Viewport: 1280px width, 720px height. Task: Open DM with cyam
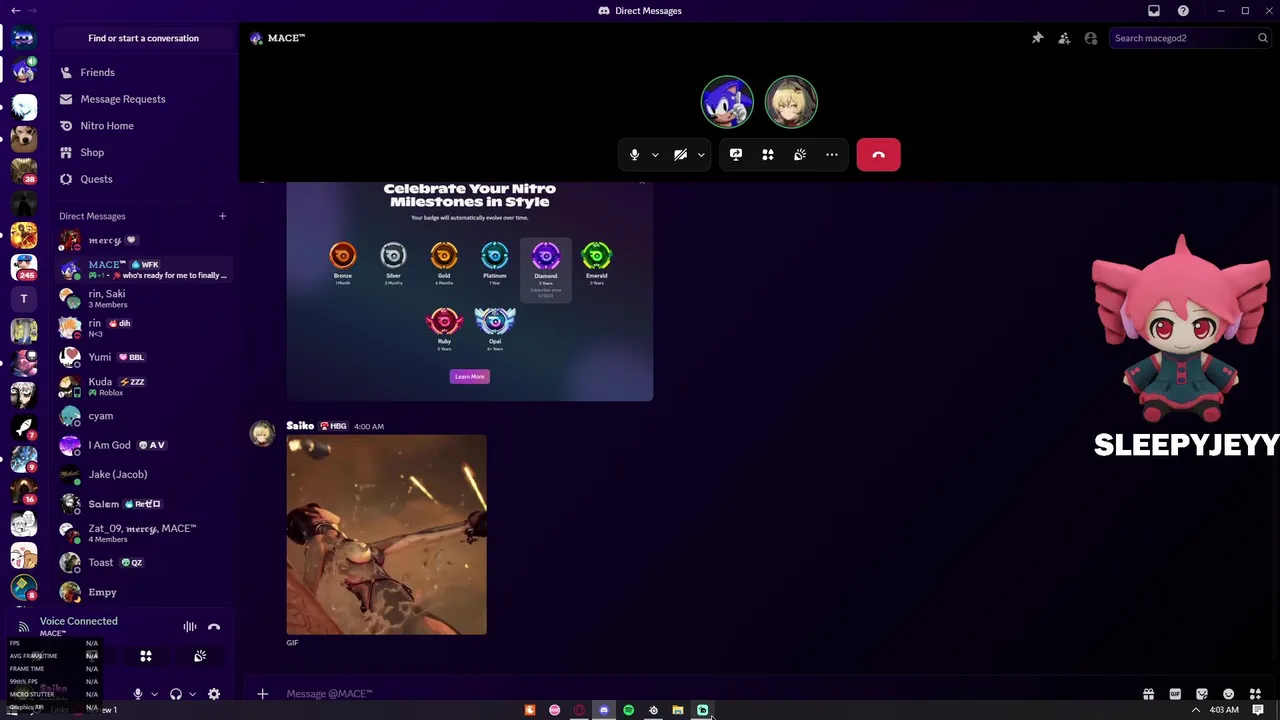tap(143, 416)
